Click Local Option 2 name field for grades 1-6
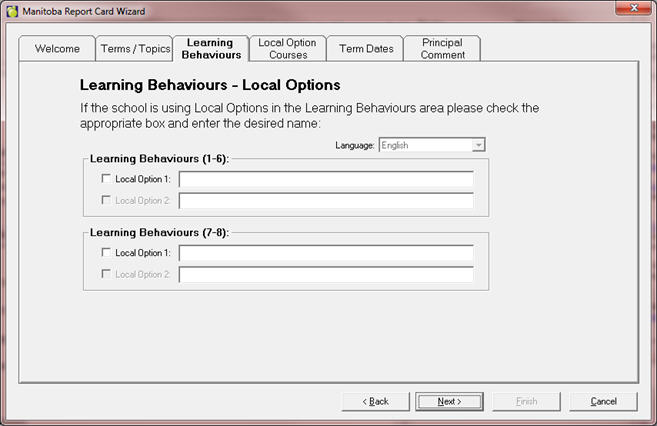Image resolution: width=657 pixels, height=426 pixels. [x=325, y=201]
